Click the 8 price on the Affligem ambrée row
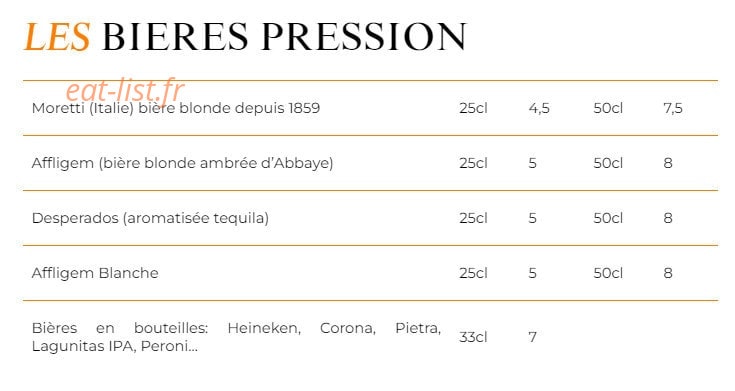Screen dimensions: 735x391 tap(668, 163)
